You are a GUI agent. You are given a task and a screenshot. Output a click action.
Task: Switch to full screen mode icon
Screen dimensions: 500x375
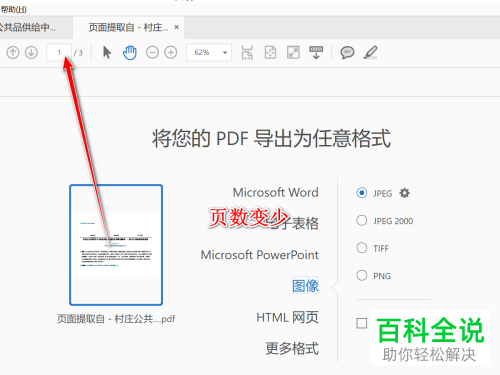pyautogui.click(x=293, y=52)
